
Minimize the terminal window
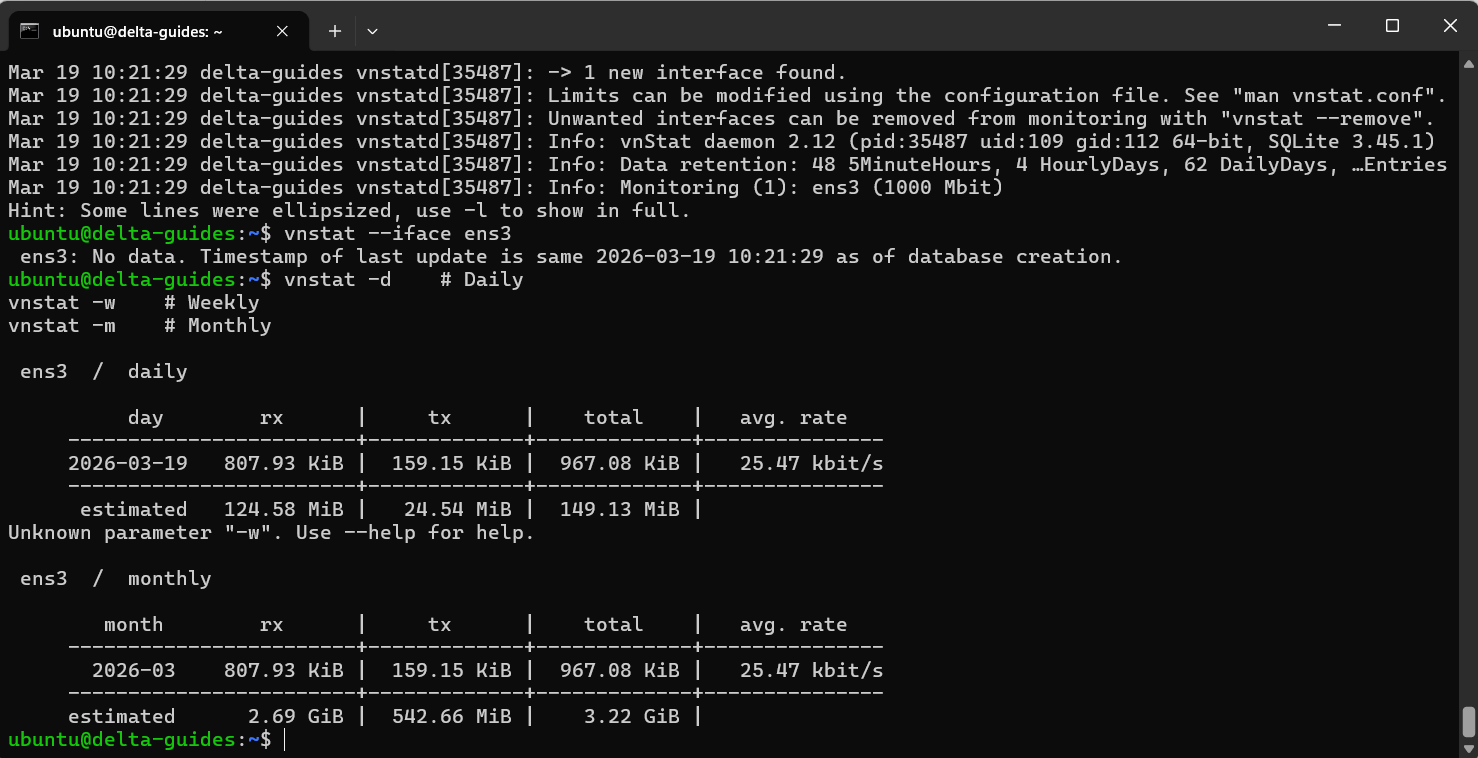(x=1333, y=26)
